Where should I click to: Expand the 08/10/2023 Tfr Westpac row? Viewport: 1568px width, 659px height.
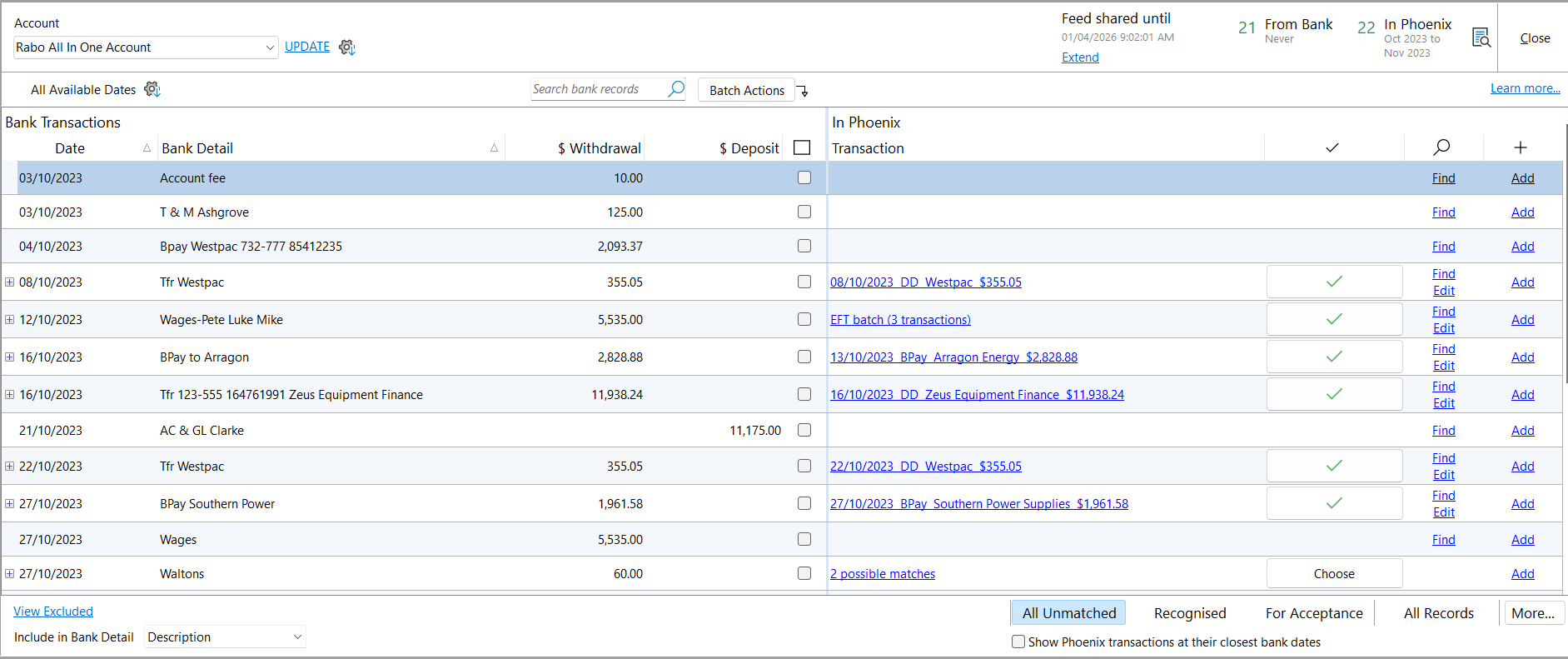pos(10,282)
